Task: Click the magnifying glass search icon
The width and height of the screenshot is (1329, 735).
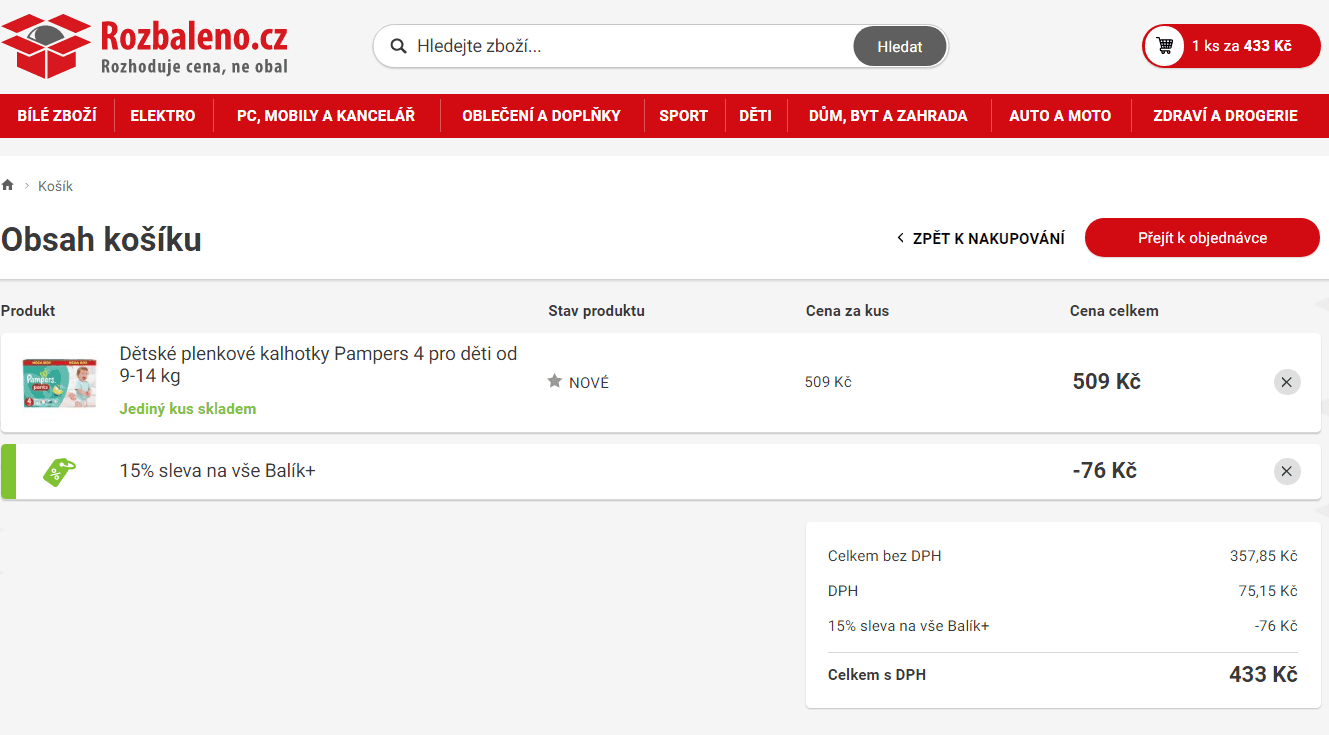Action: pyautogui.click(x=399, y=46)
